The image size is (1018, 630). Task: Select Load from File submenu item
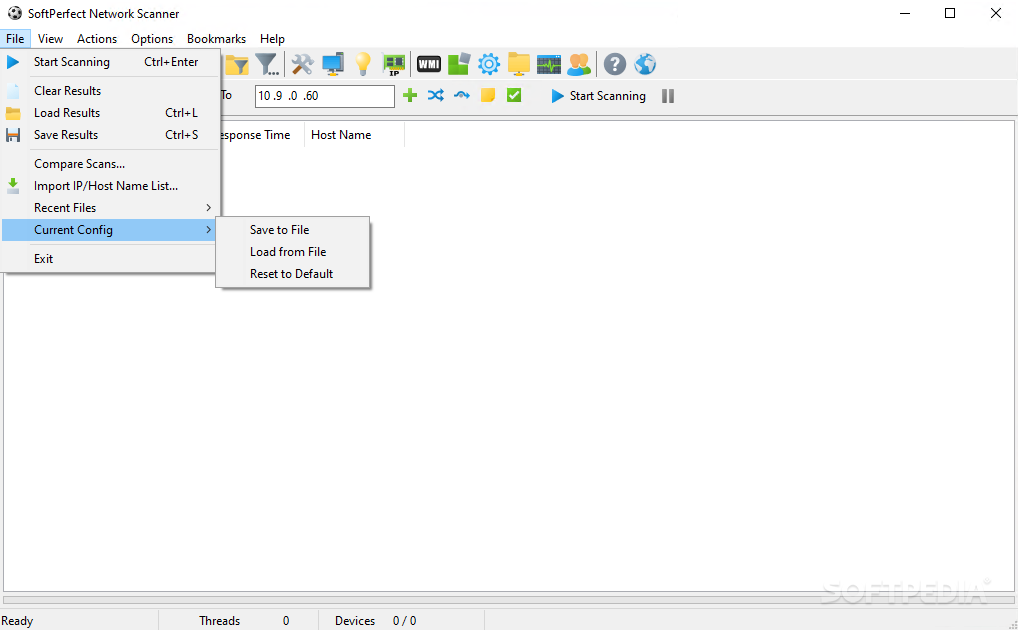tap(293, 252)
